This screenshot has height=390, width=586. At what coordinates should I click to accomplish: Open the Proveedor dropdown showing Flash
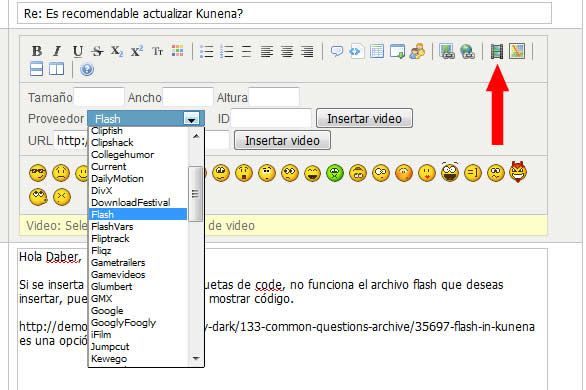pyautogui.click(x=146, y=119)
